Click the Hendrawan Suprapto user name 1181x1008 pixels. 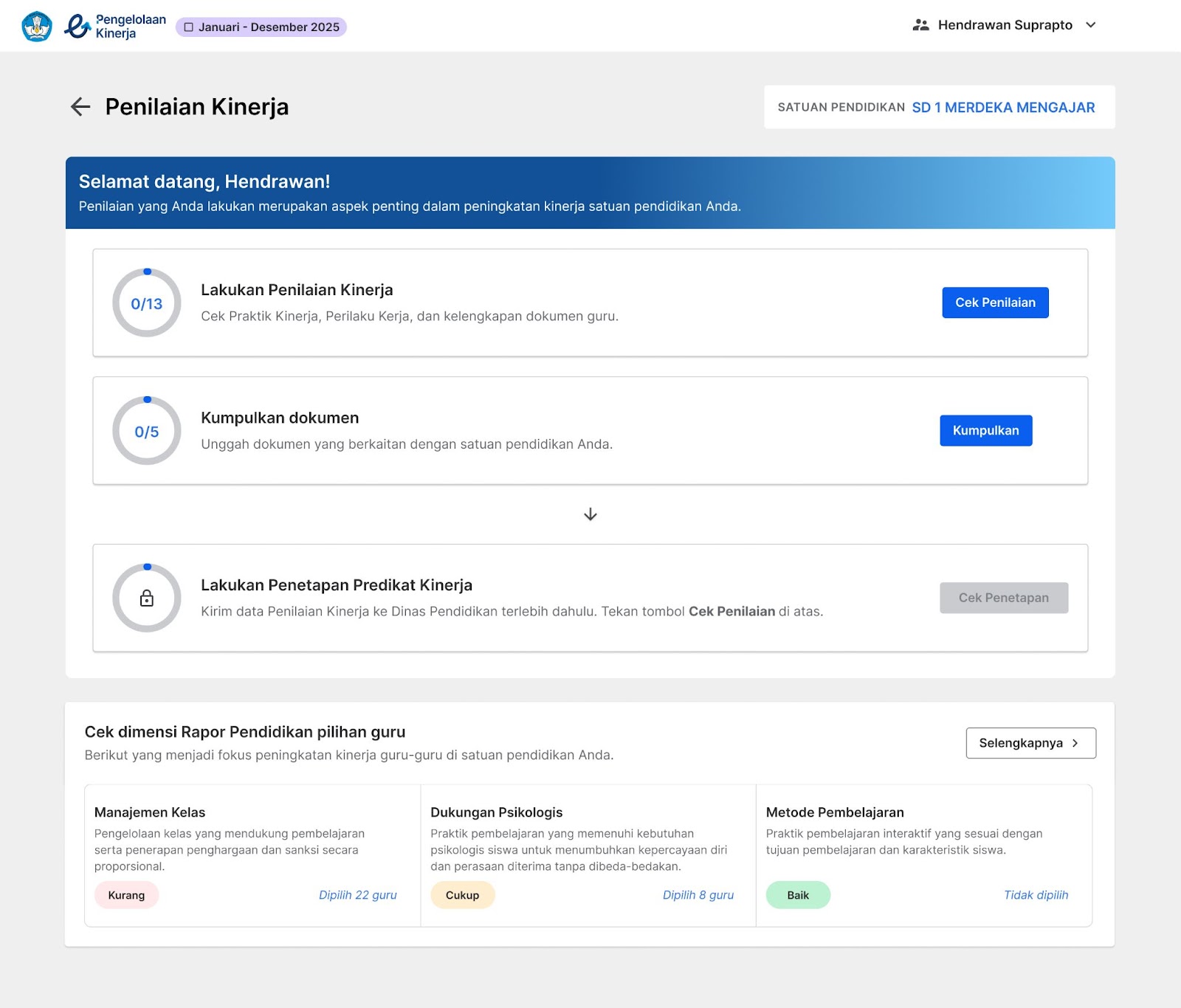(1005, 25)
